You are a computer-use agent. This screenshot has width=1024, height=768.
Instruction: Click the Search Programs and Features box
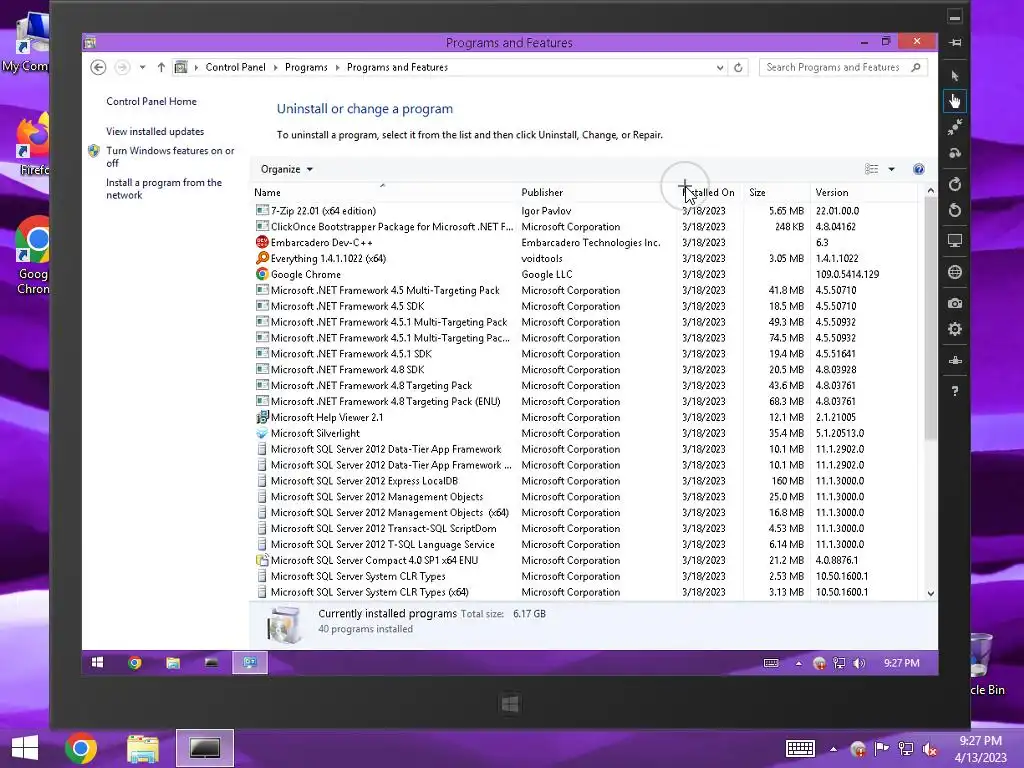pyautogui.click(x=843, y=67)
